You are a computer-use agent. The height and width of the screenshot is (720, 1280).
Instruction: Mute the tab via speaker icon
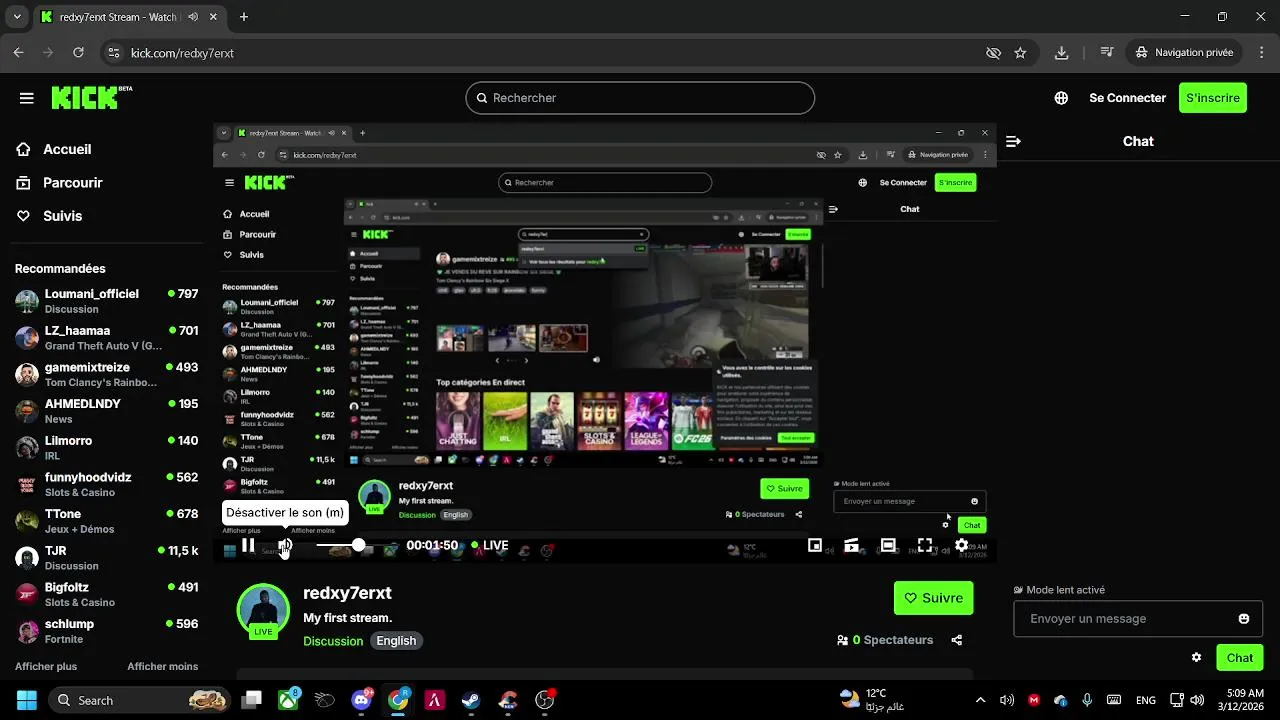point(192,17)
